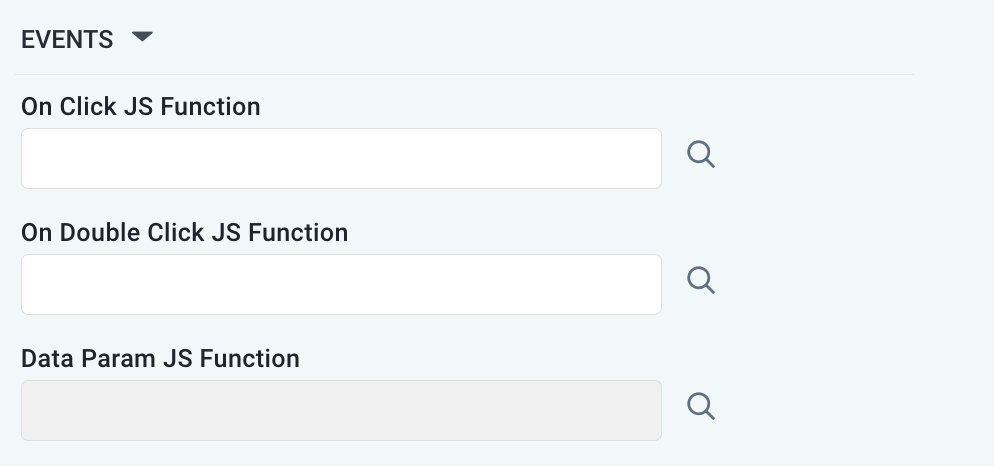The width and height of the screenshot is (994, 466).
Task: Click the search icon beside On Click JS Function
Action: [x=701, y=155]
